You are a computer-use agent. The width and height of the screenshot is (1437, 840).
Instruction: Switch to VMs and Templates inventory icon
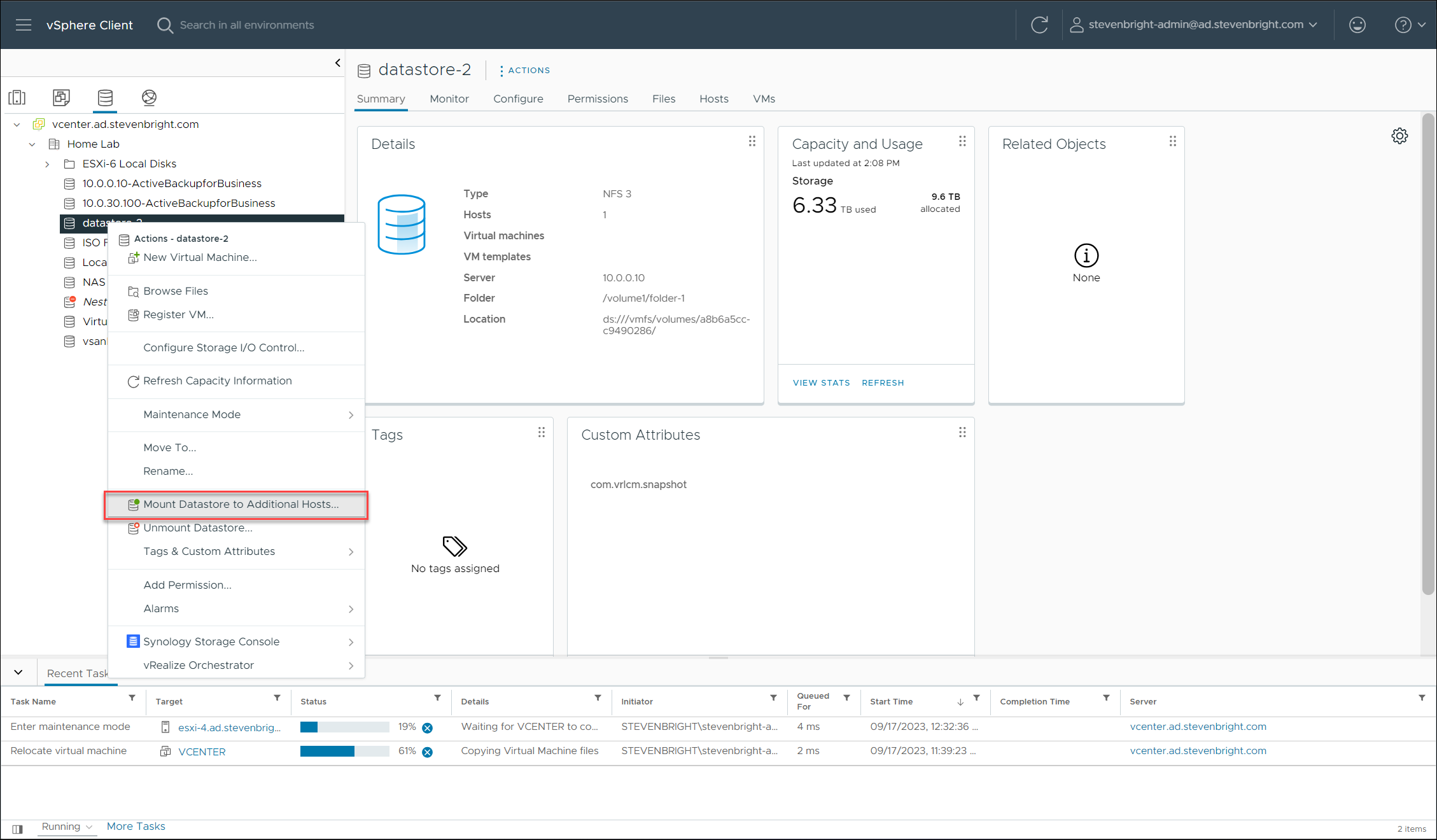coord(61,97)
